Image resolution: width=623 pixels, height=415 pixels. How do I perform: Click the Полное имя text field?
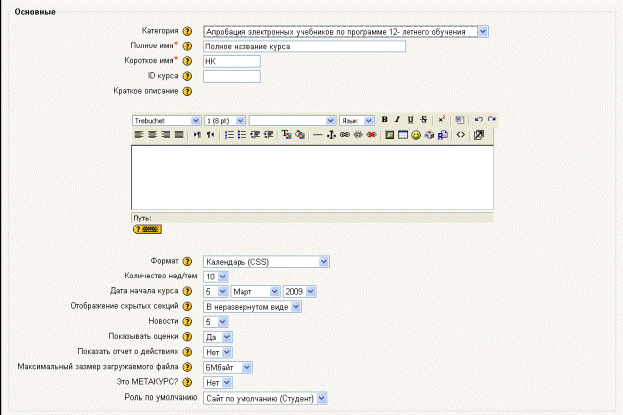click(303, 46)
